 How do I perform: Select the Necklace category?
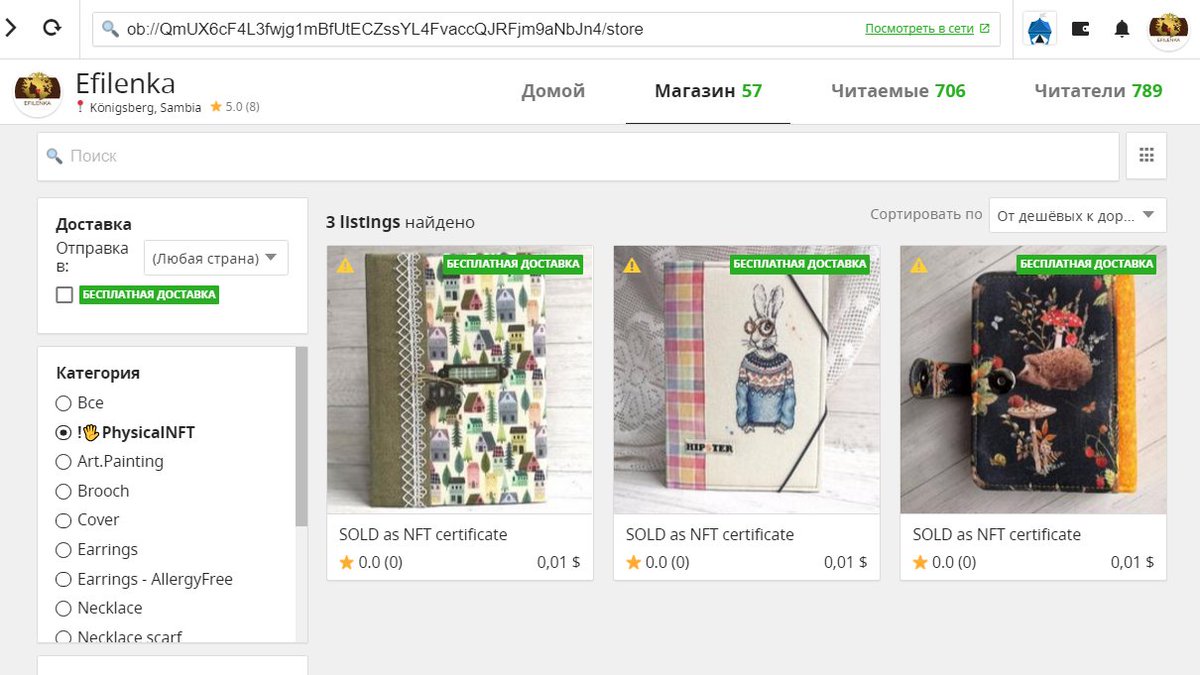64,608
